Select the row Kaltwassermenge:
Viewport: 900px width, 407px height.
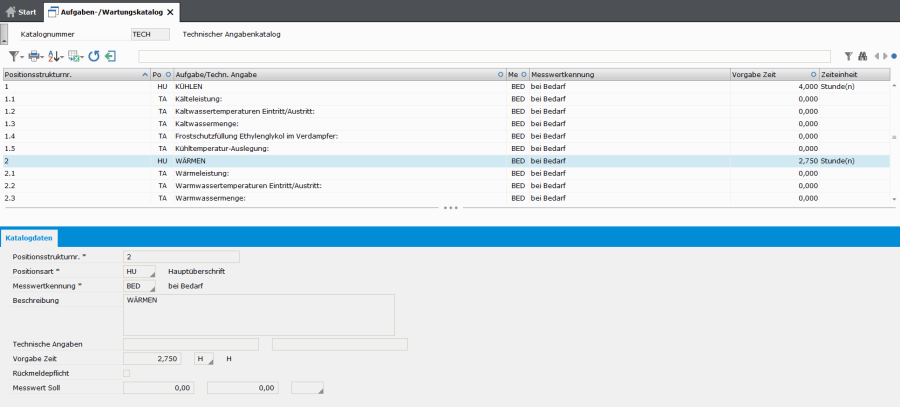pos(447,123)
